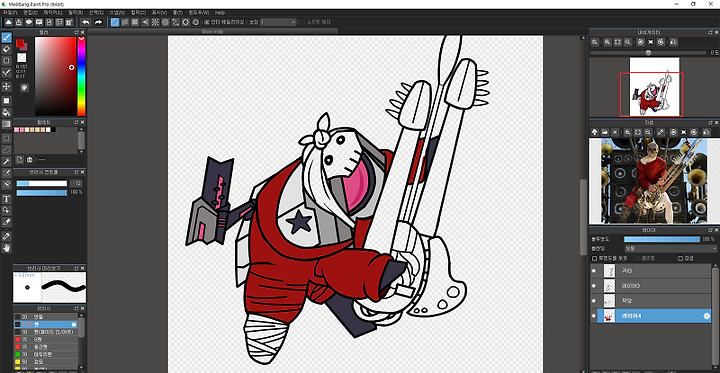Select the Move tool
The image size is (720, 373).
click(x=6, y=86)
